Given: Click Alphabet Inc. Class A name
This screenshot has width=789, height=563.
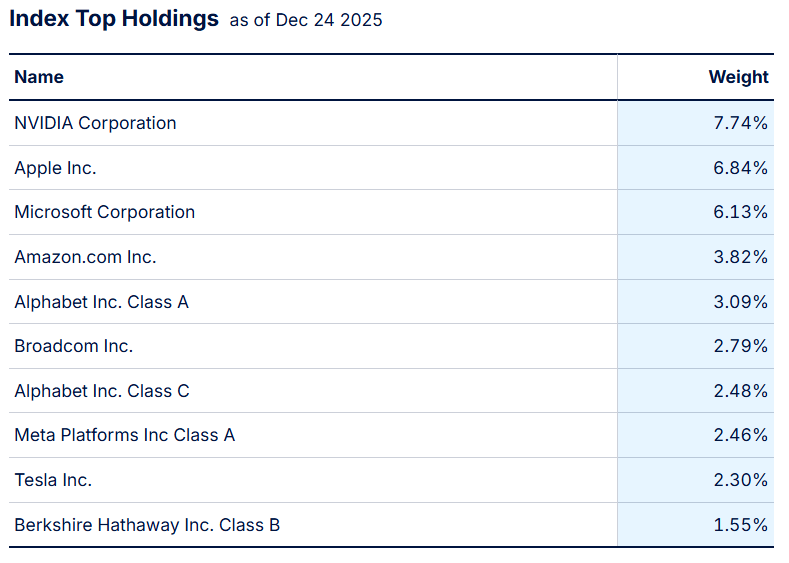Looking at the screenshot, I should [x=101, y=301].
